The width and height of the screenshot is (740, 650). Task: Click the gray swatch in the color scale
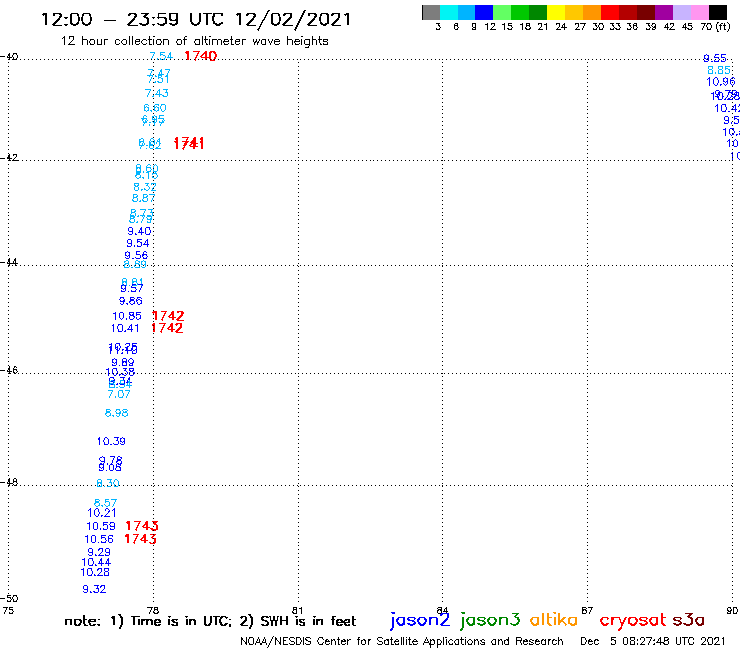(431, 12)
